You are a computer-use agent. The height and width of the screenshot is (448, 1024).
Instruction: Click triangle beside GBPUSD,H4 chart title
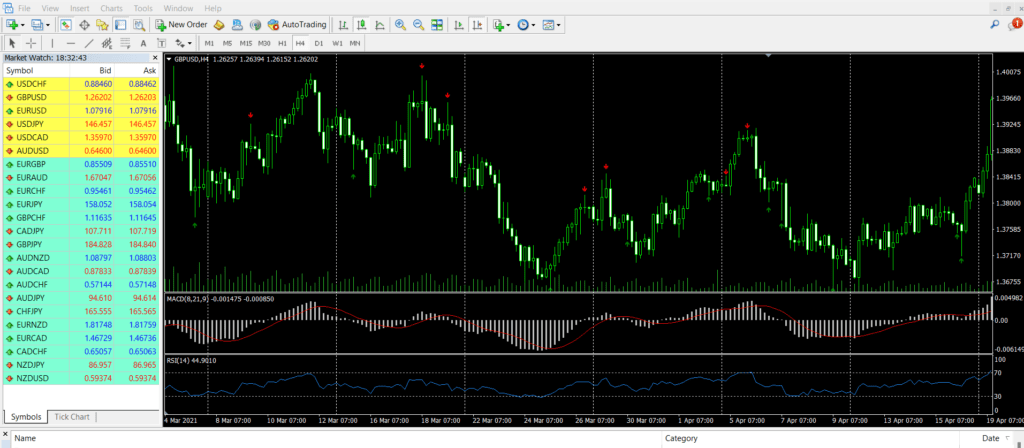(x=170, y=59)
